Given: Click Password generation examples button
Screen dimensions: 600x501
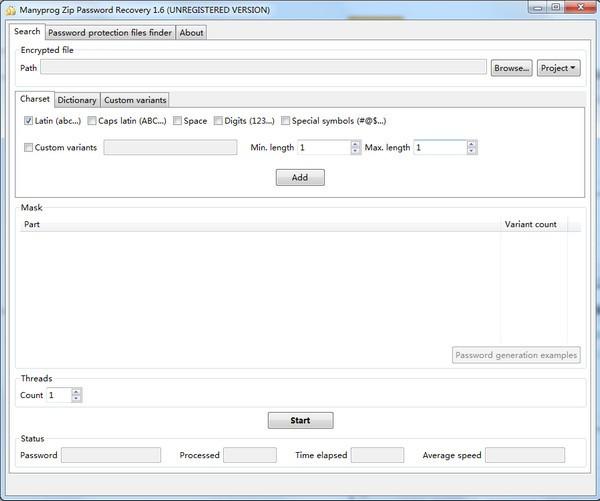Looking at the screenshot, I should click(516, 355).
